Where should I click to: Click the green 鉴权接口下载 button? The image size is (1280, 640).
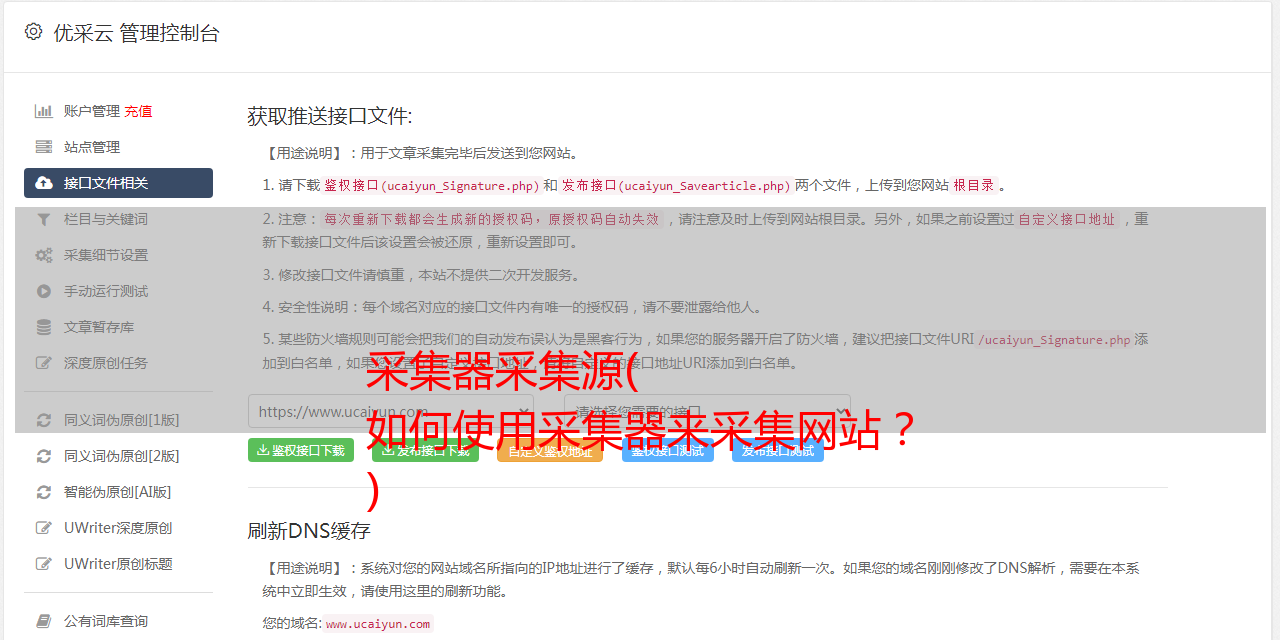pos(301,450)
